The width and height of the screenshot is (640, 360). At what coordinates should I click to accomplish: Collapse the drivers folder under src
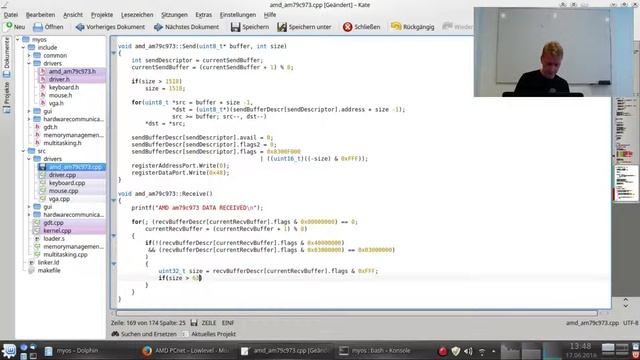[x=29, y=159]
